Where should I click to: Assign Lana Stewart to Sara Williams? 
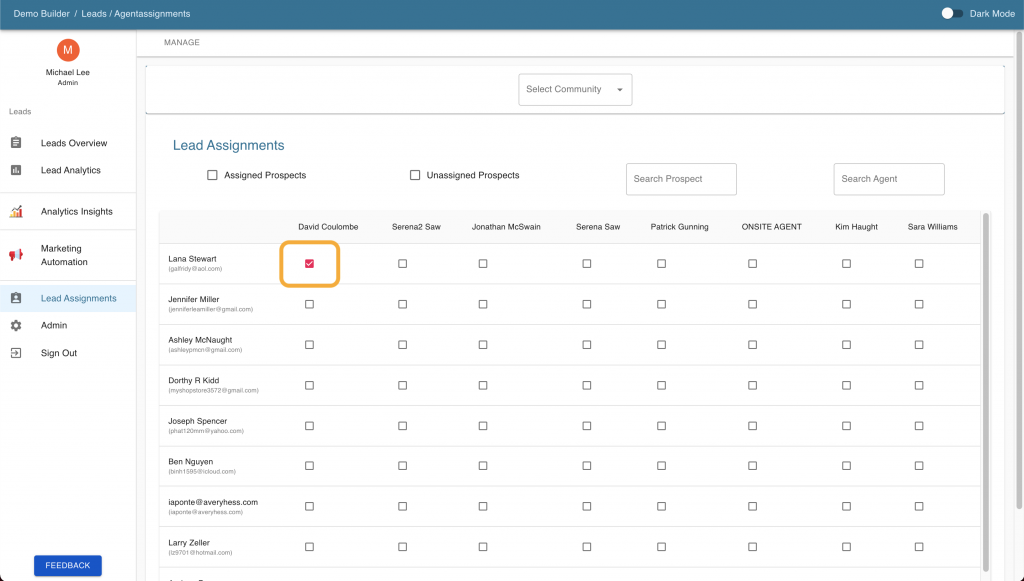pos(919,264)
